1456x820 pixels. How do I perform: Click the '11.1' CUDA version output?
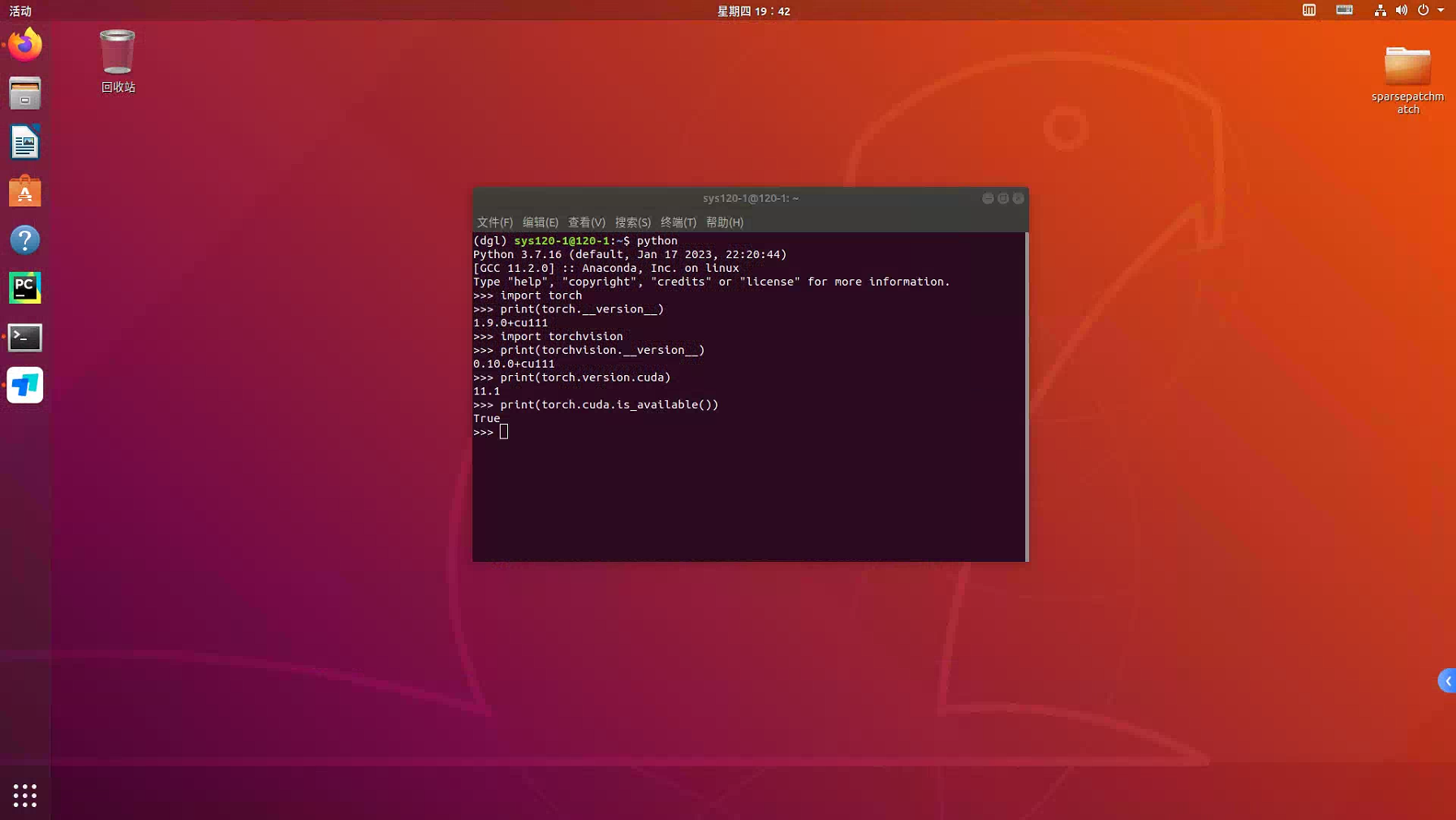(x=487, y=391)
